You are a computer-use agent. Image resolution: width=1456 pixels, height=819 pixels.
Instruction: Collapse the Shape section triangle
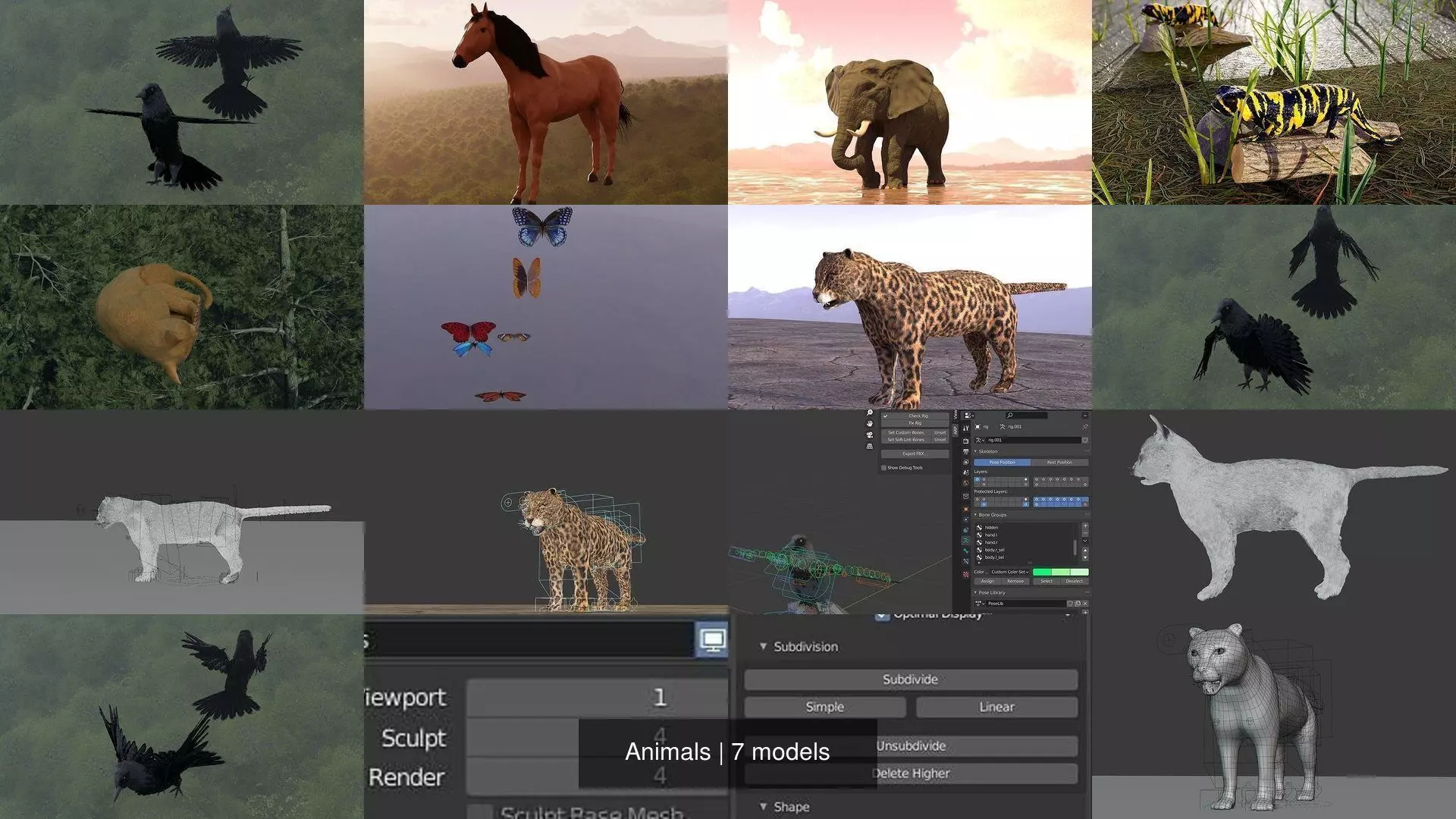(x=763, y=806)
